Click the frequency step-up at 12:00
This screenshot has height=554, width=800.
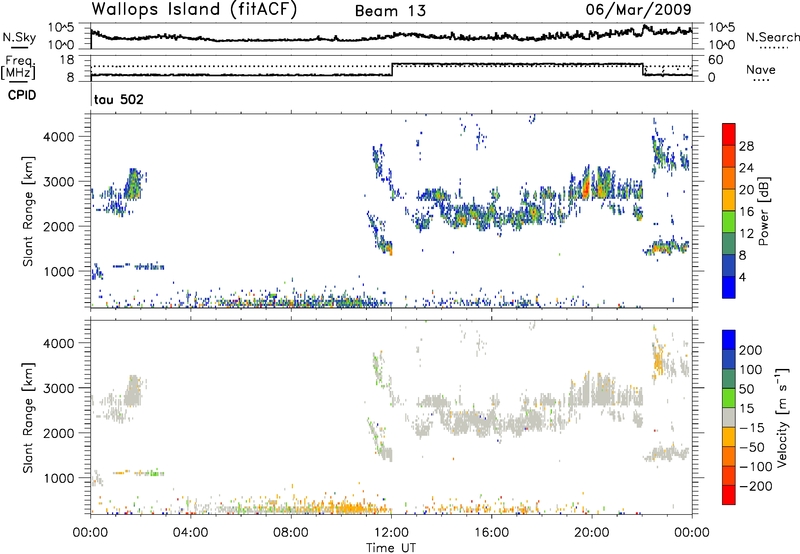pyautogui.click(x=392, y=69)
